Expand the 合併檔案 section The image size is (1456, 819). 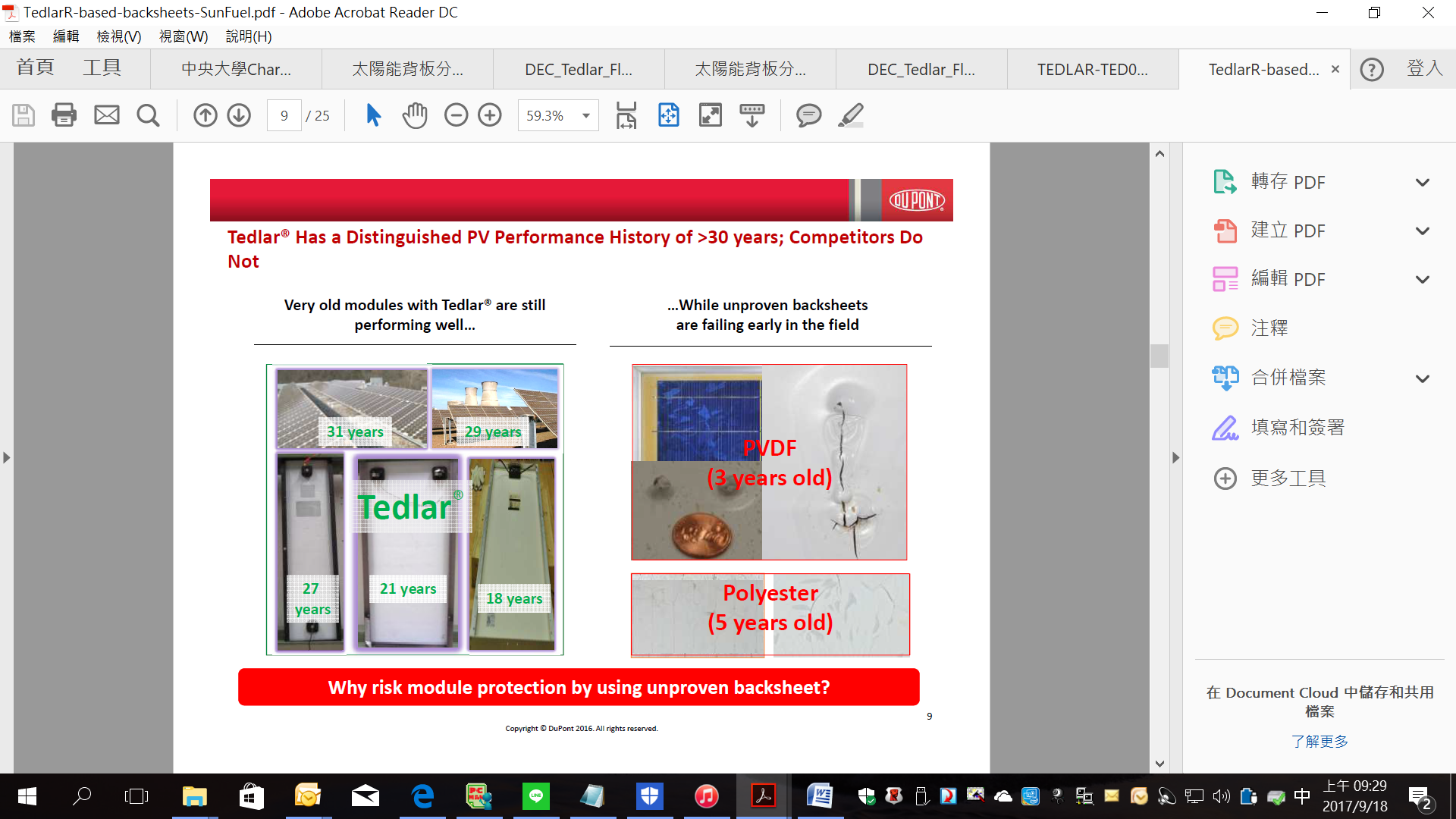tap(1422, 378)
